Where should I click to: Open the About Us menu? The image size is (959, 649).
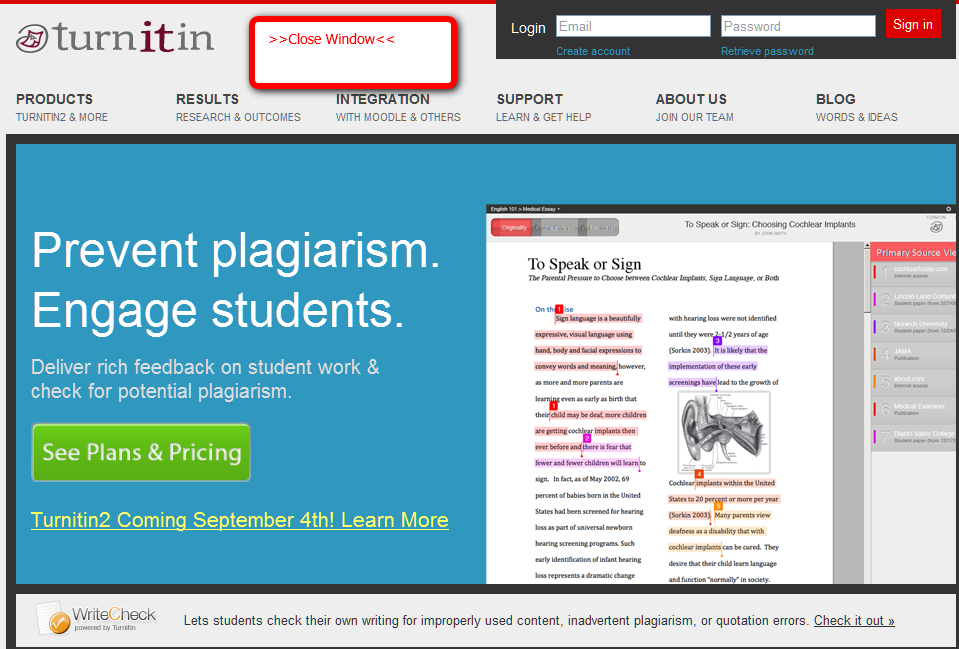(695, 108)
